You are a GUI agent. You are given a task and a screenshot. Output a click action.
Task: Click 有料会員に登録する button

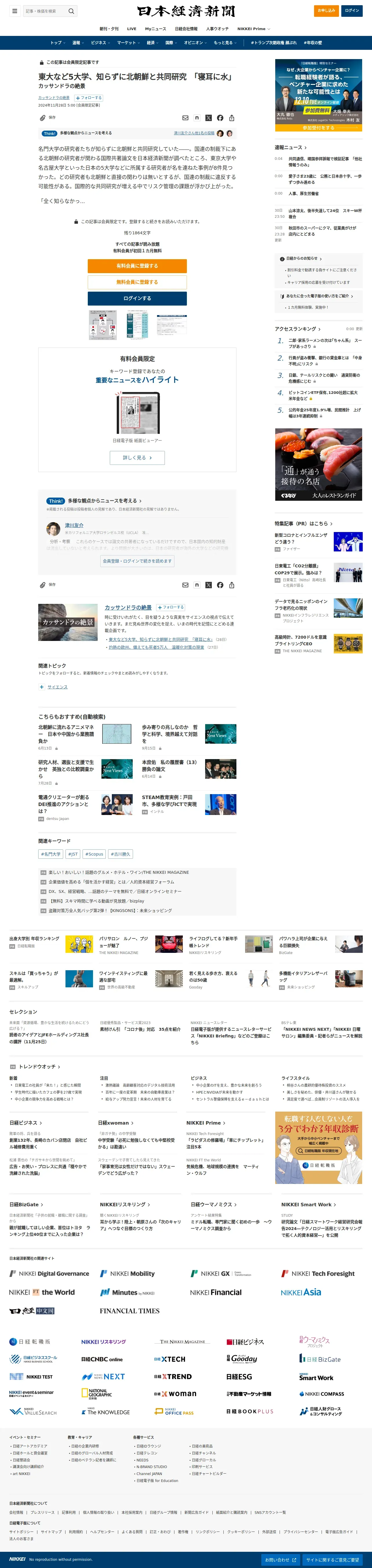click(137, 266)
